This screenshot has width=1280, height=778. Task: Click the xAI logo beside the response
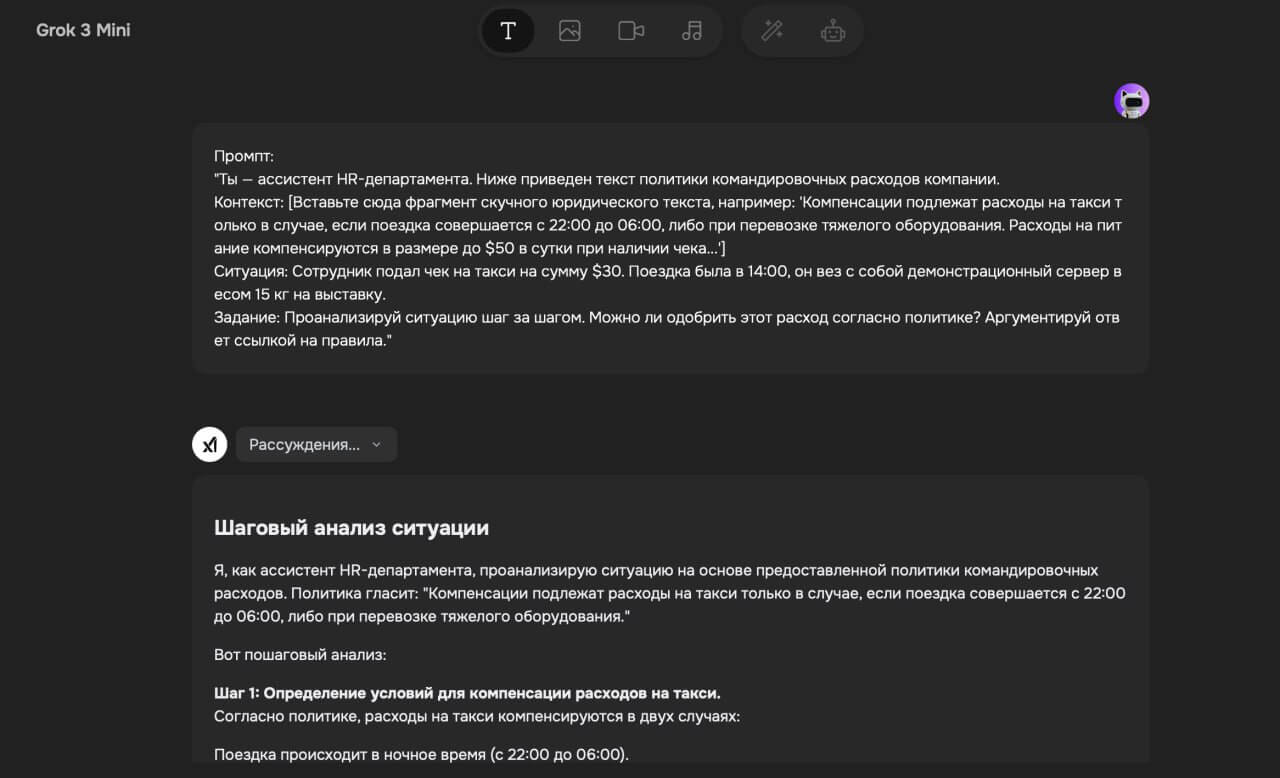(x=210, y=445)
